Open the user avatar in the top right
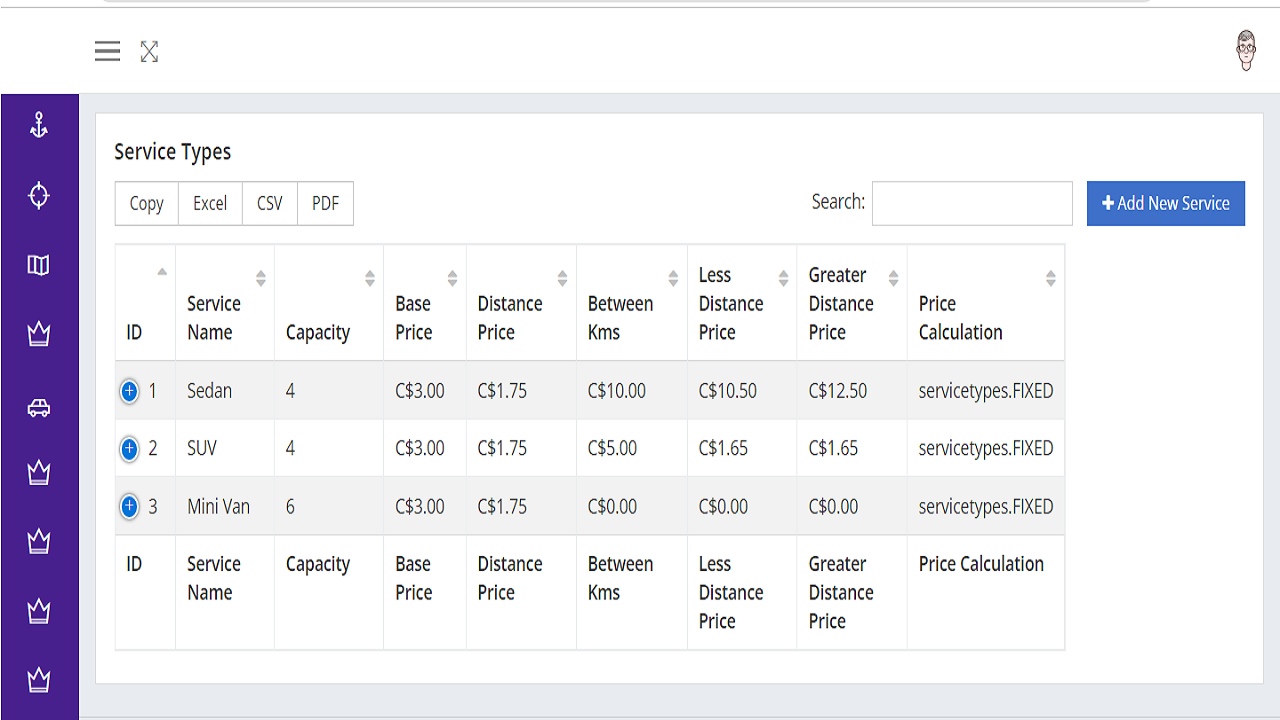This screenshot has width=1280, height=720. pos(1247,50)
